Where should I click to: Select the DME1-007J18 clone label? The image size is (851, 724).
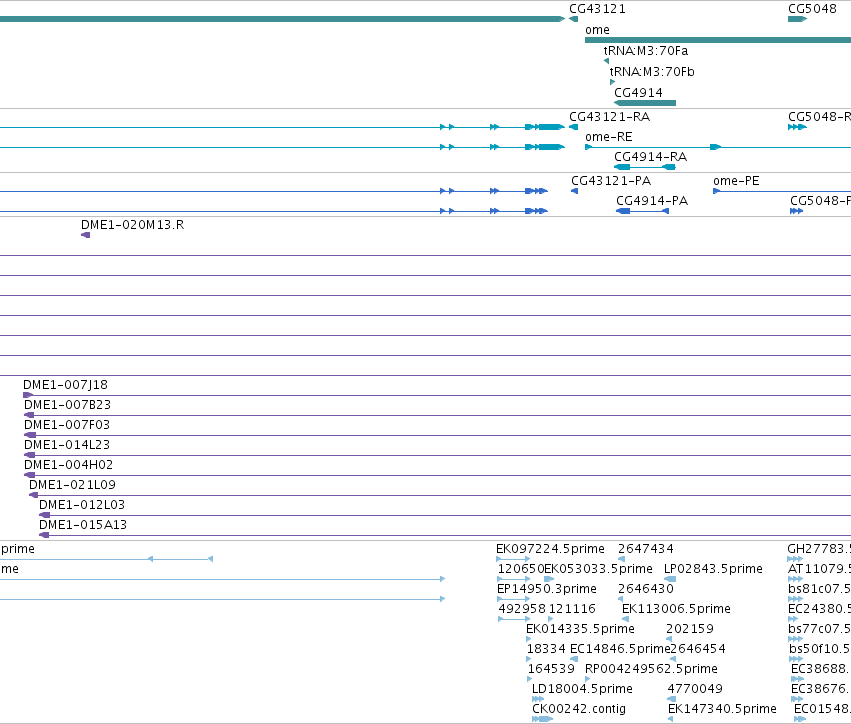coord(65,385)
